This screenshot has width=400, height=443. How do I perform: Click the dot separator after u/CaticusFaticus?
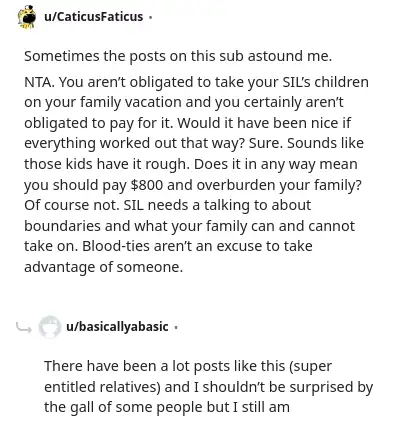tap(150, 17)
